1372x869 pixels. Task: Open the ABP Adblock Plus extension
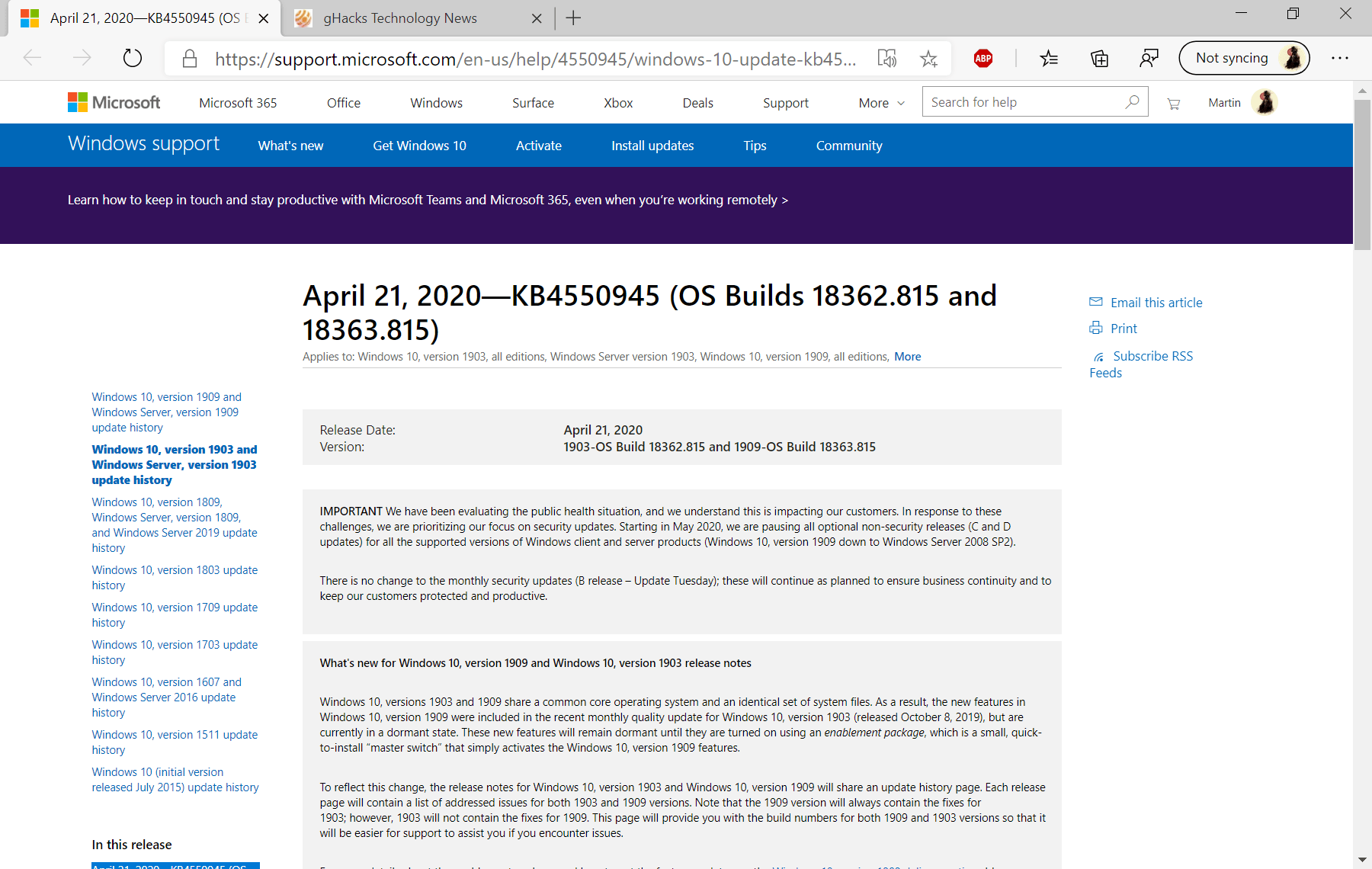[983, 58]
